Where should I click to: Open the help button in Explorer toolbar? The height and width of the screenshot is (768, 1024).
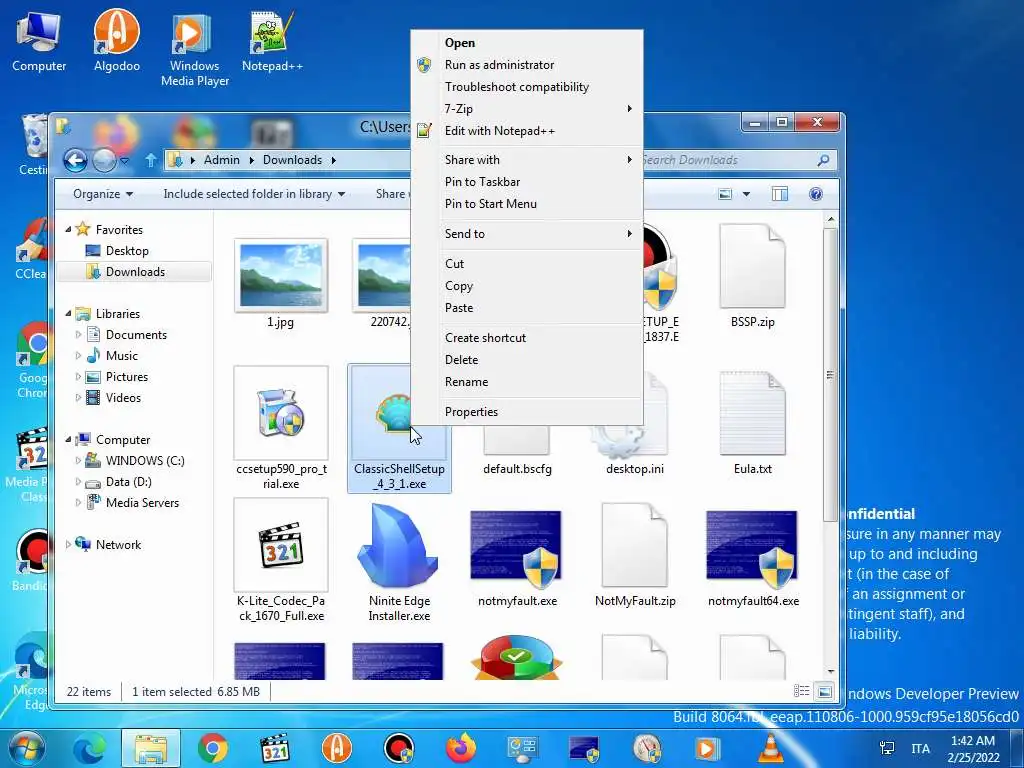816,194
